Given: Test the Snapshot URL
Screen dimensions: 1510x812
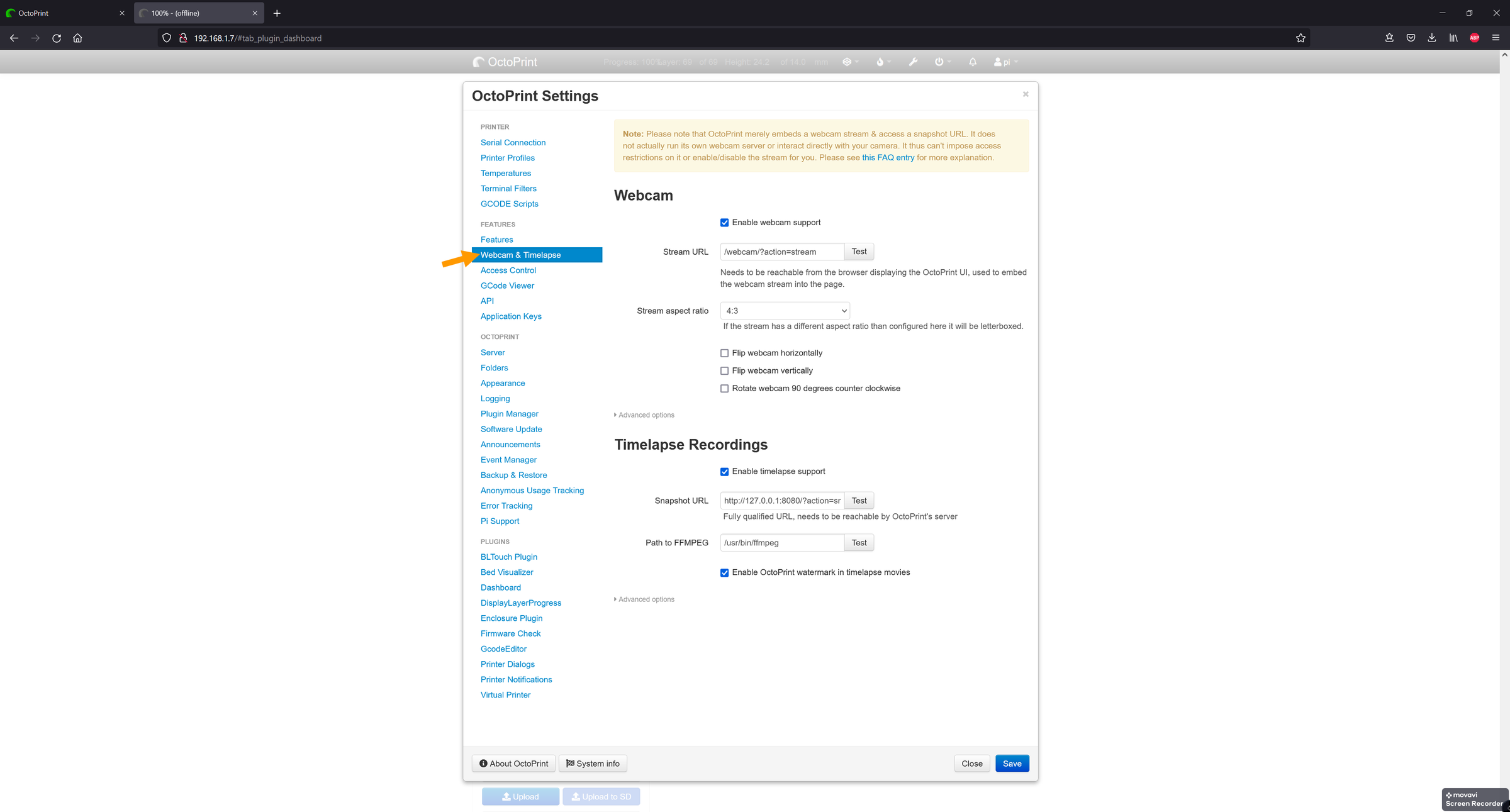Looking at the screenshot, I should pos(858,500).
